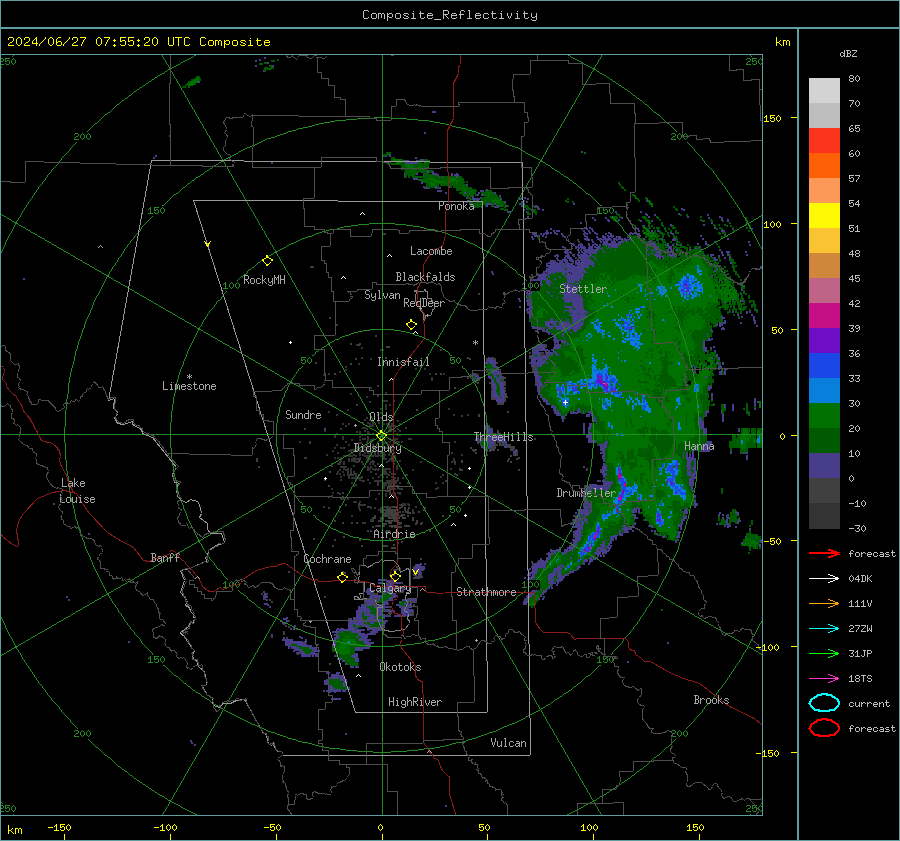Pick the dark orange swatch between 60 and 57
900x841 pixels.
tap(824, 166)
